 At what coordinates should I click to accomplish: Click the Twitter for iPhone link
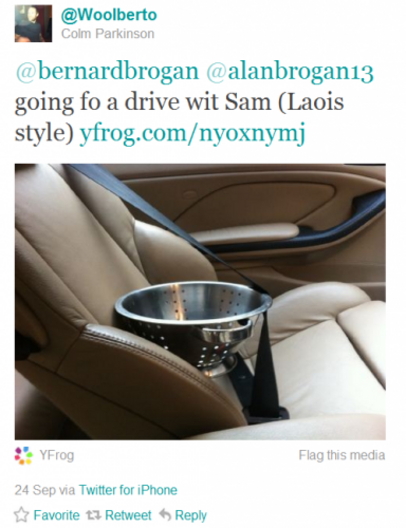[128, 490]
